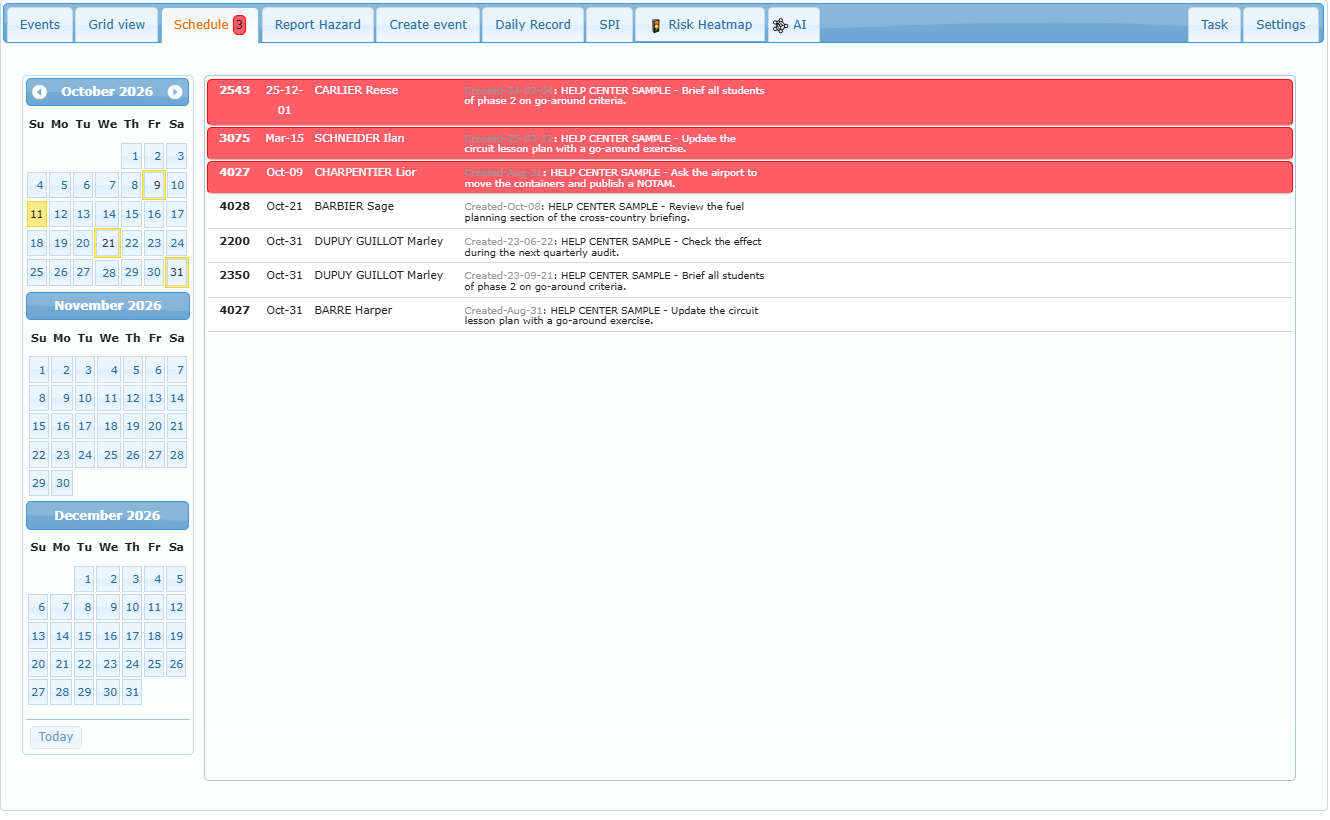Open the Grid view tab
This screenshot has width=1330, height=820.
pos(117,25)
